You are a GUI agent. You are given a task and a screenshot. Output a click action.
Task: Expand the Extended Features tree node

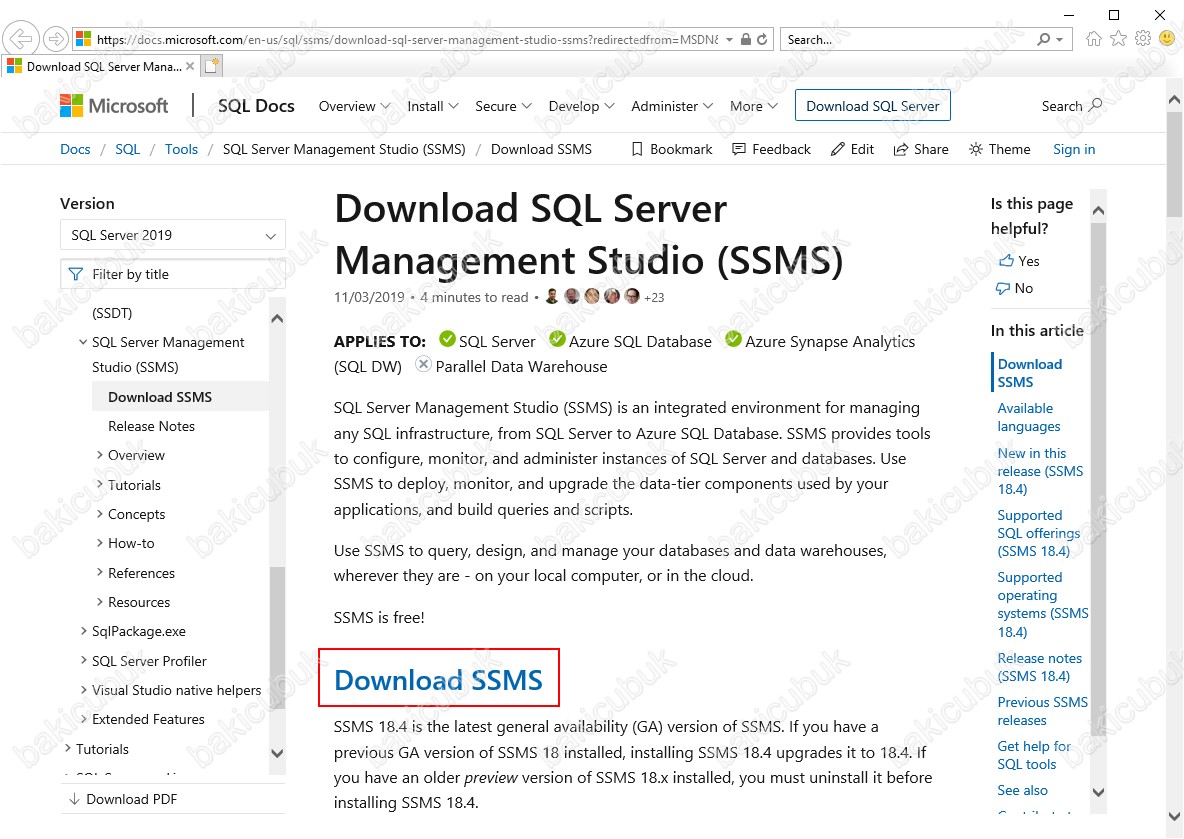pos(83,719)
